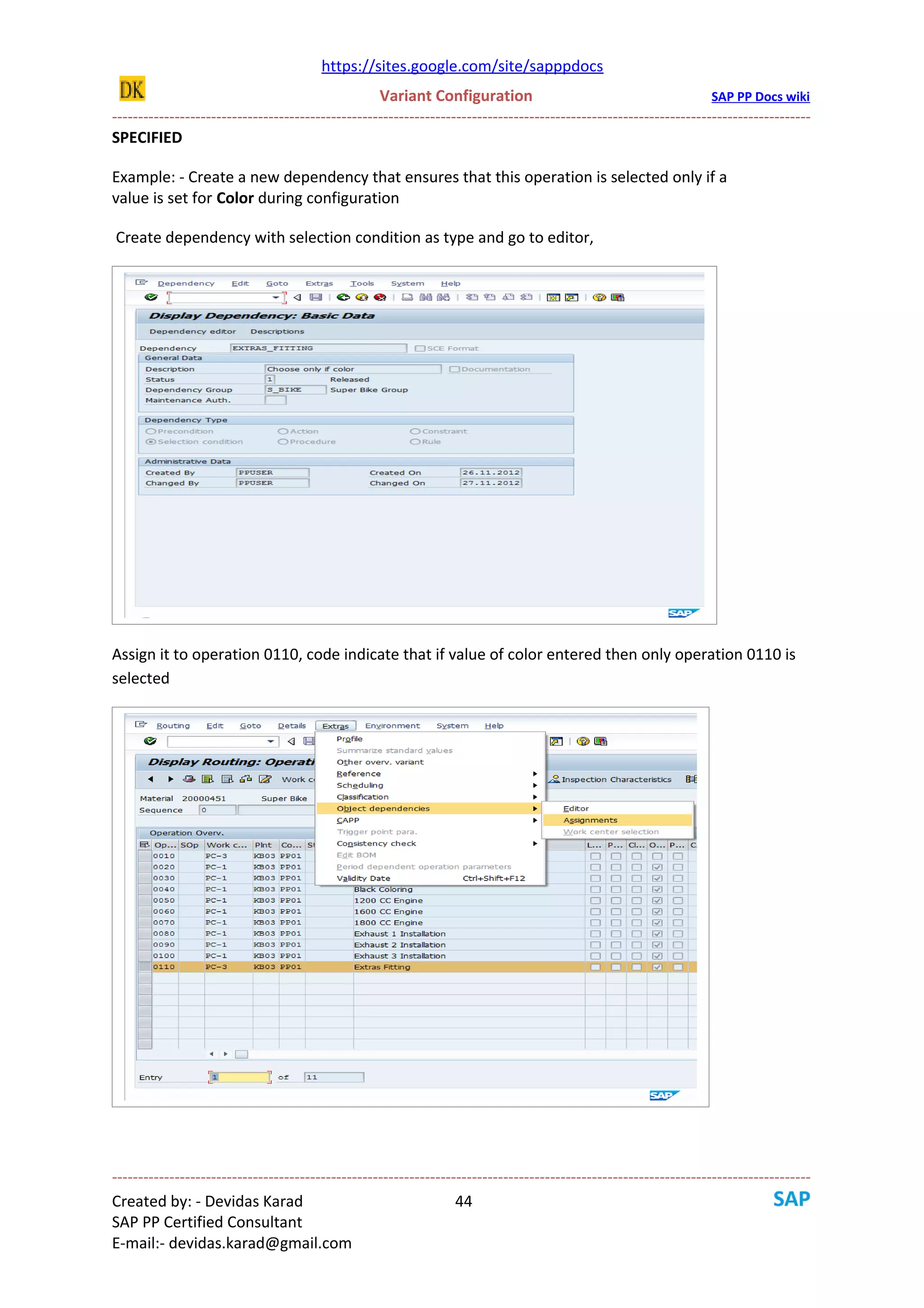
Task: Click red Cancel icon in Dependency toolbar
Action: pyautogui.click(x=380, y=297)
